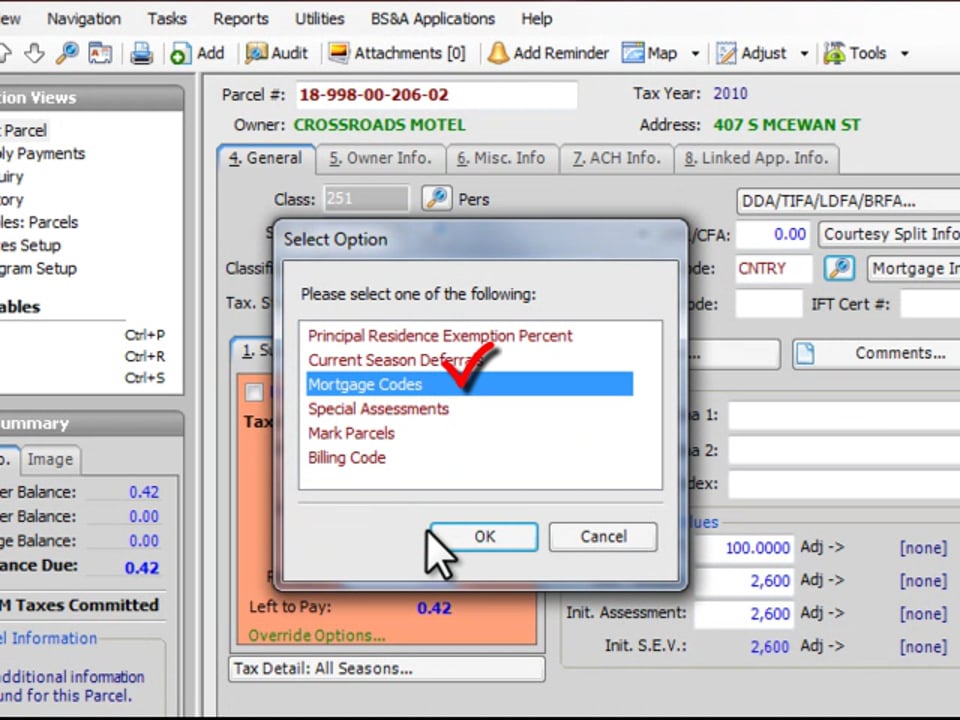The width and height of the screenshot is (960, 720).
Task: Select es Setup in left sidebar
Action: (31, 246)
